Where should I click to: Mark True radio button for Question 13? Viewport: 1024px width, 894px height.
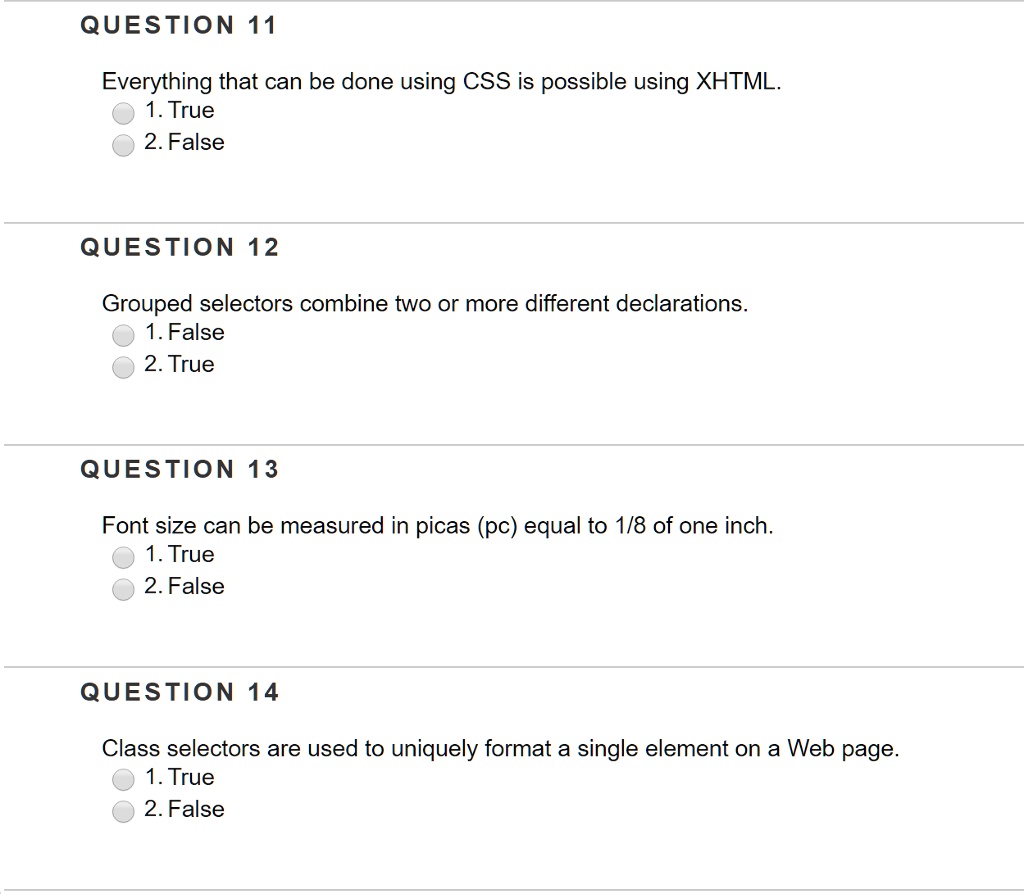(x=123, y=557)
